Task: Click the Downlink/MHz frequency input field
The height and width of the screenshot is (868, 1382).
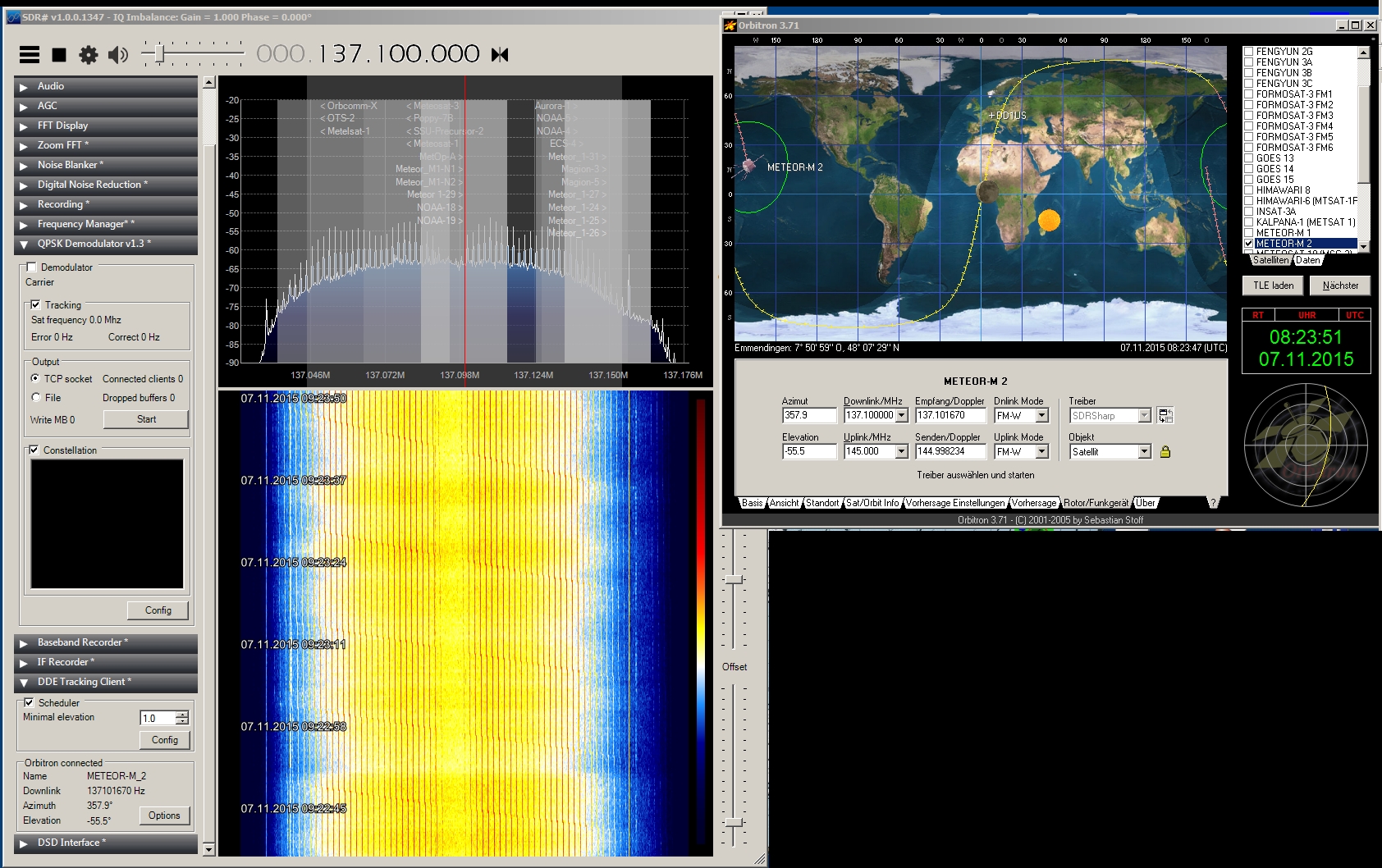Action: [x=869, y=416]
